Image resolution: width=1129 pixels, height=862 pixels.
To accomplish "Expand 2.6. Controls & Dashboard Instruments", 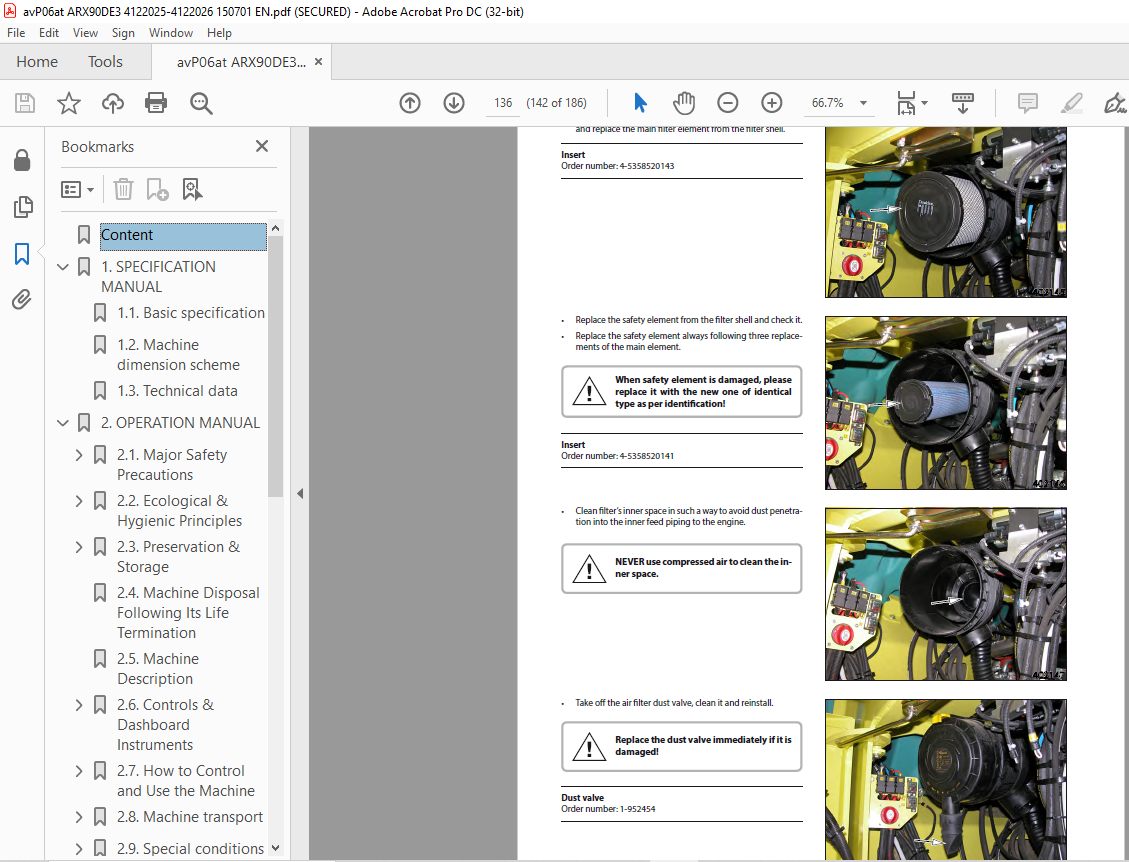I will 79,705.
